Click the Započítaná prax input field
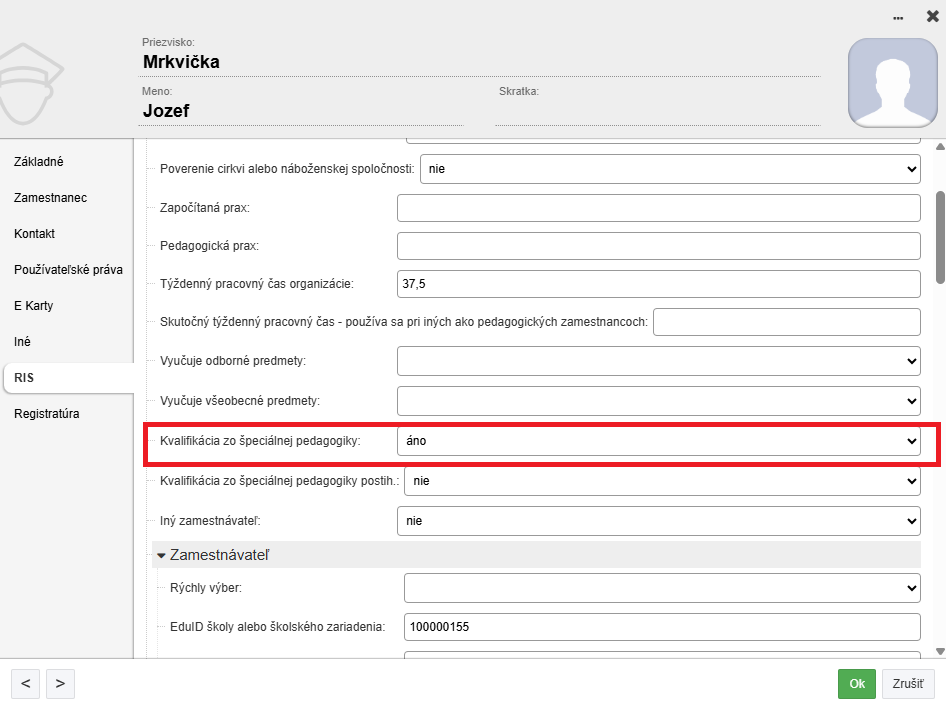This screenshot has width=946, height=704. (658, 208)
